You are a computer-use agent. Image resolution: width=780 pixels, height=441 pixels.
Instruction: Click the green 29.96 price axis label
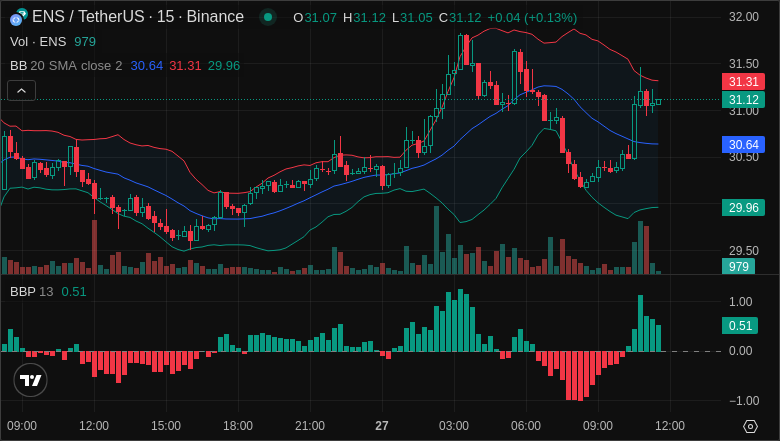click(743, 207)
